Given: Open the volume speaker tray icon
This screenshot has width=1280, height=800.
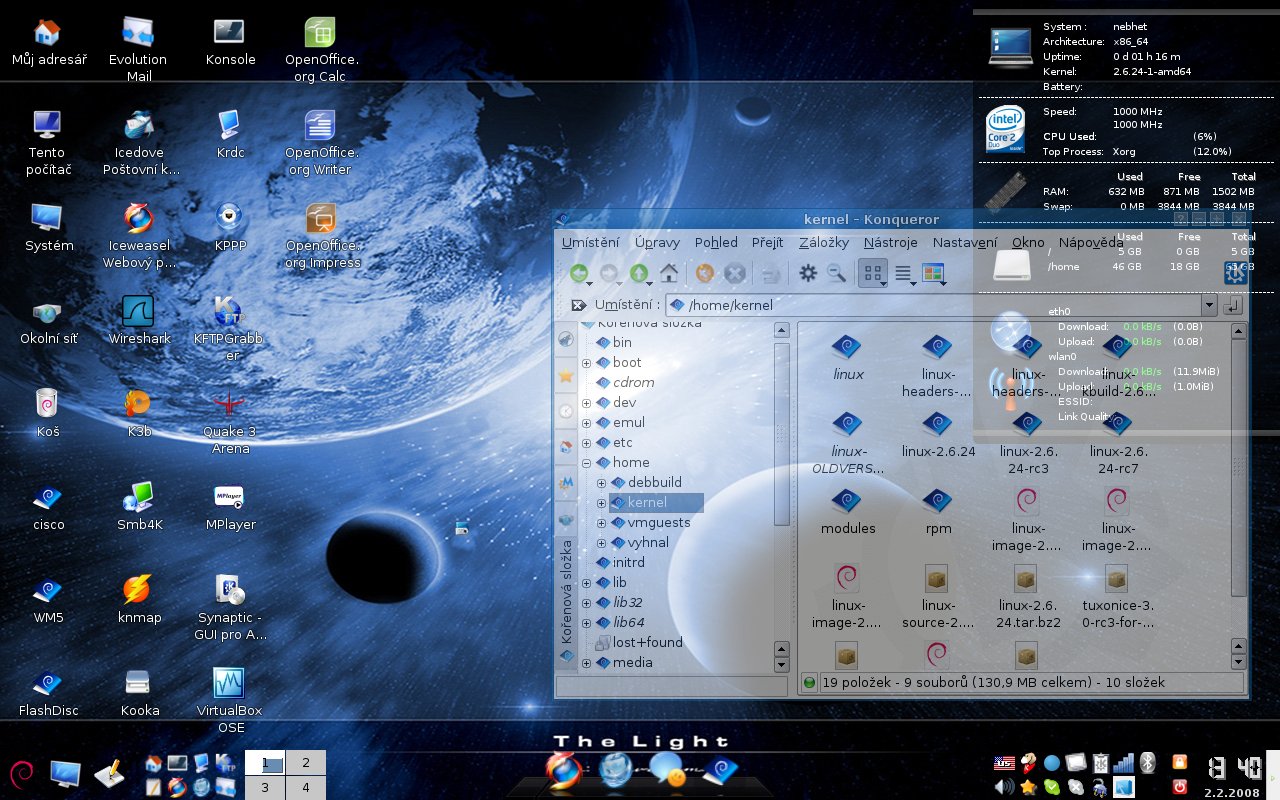Looking at the screenshot, I should pos(1004,787).
